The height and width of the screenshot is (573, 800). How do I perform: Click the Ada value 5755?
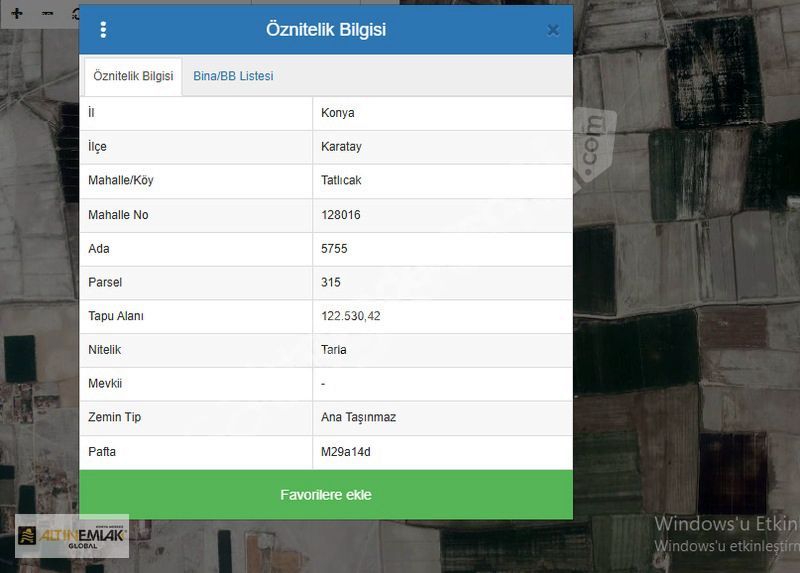click(334, 249)
